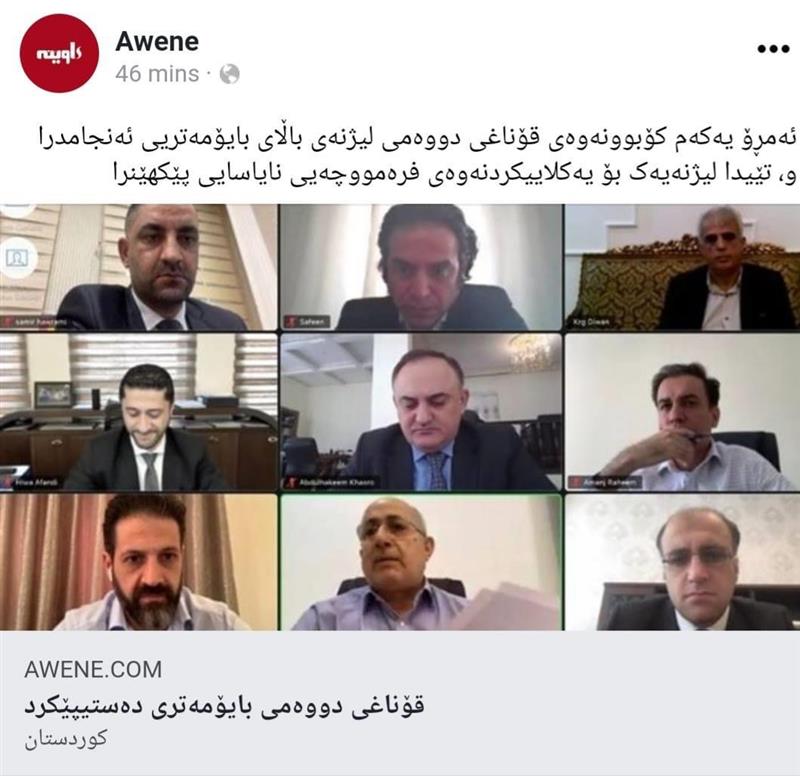Viewport: 800px width, 776px height.
Task: Click the Kurdistan category label under the headline
Action: pyautogui.click(x=66, y=739)
